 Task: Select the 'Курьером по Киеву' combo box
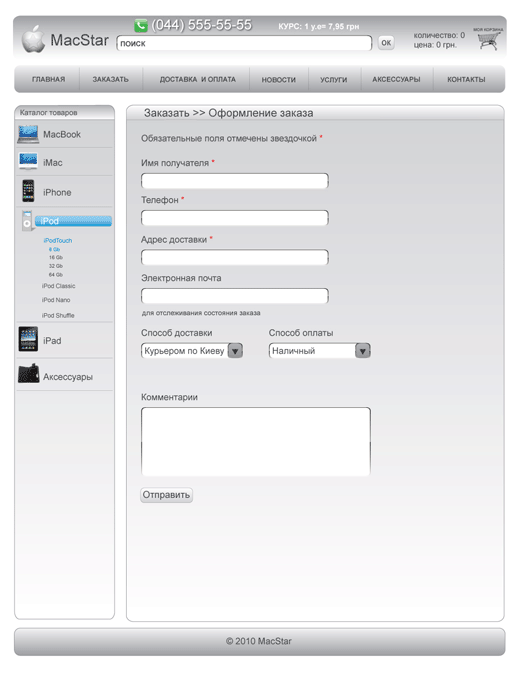[192, 351]
